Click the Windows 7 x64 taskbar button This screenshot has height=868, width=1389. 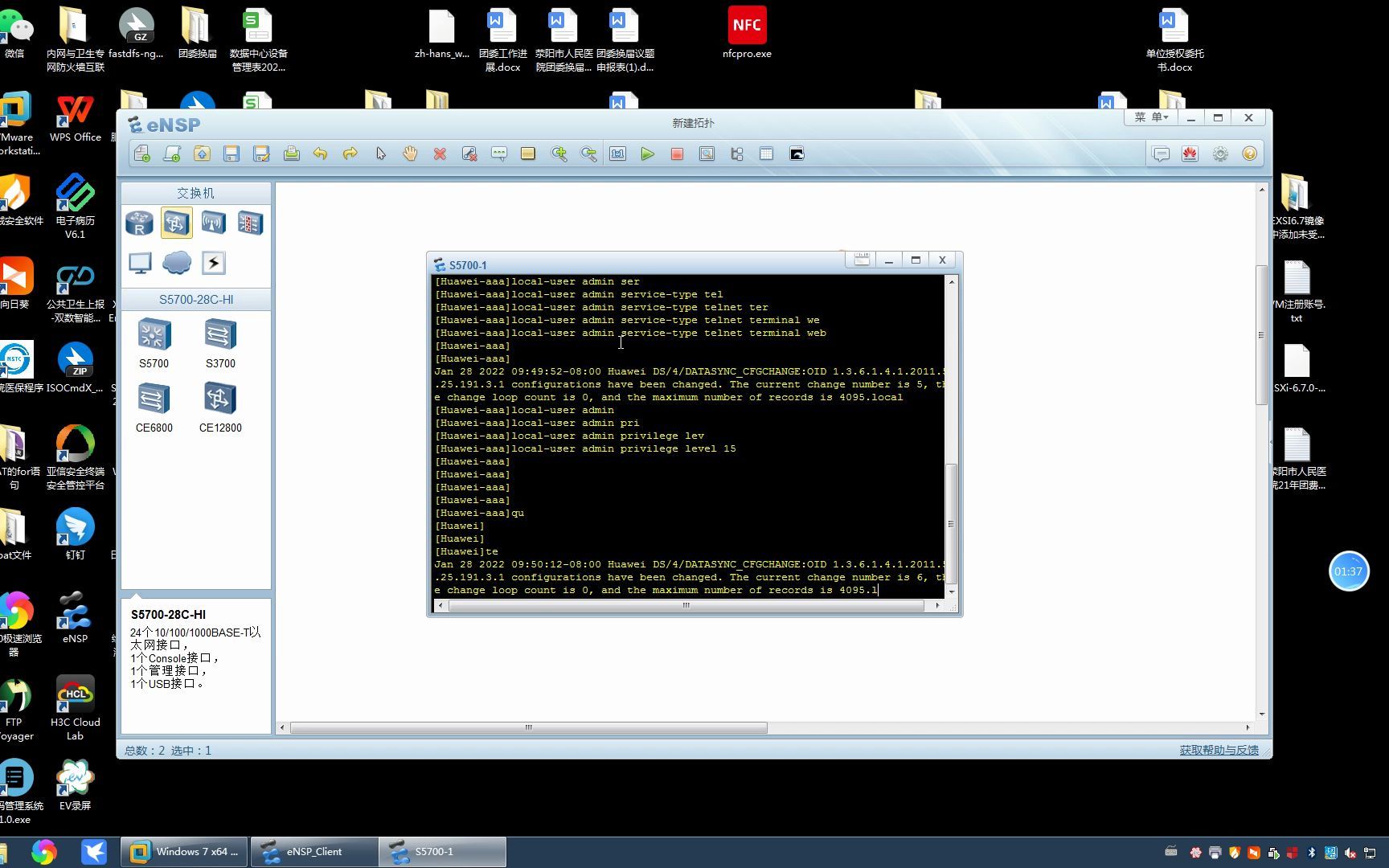(x=185, y=852)
